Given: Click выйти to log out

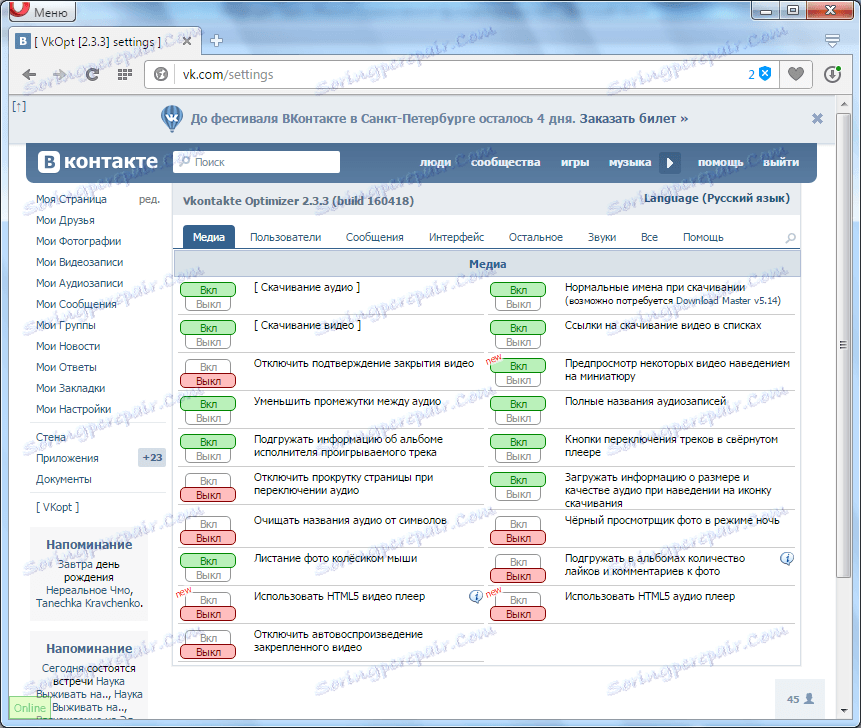Looking at the screenshot, I should coord(781,163).
